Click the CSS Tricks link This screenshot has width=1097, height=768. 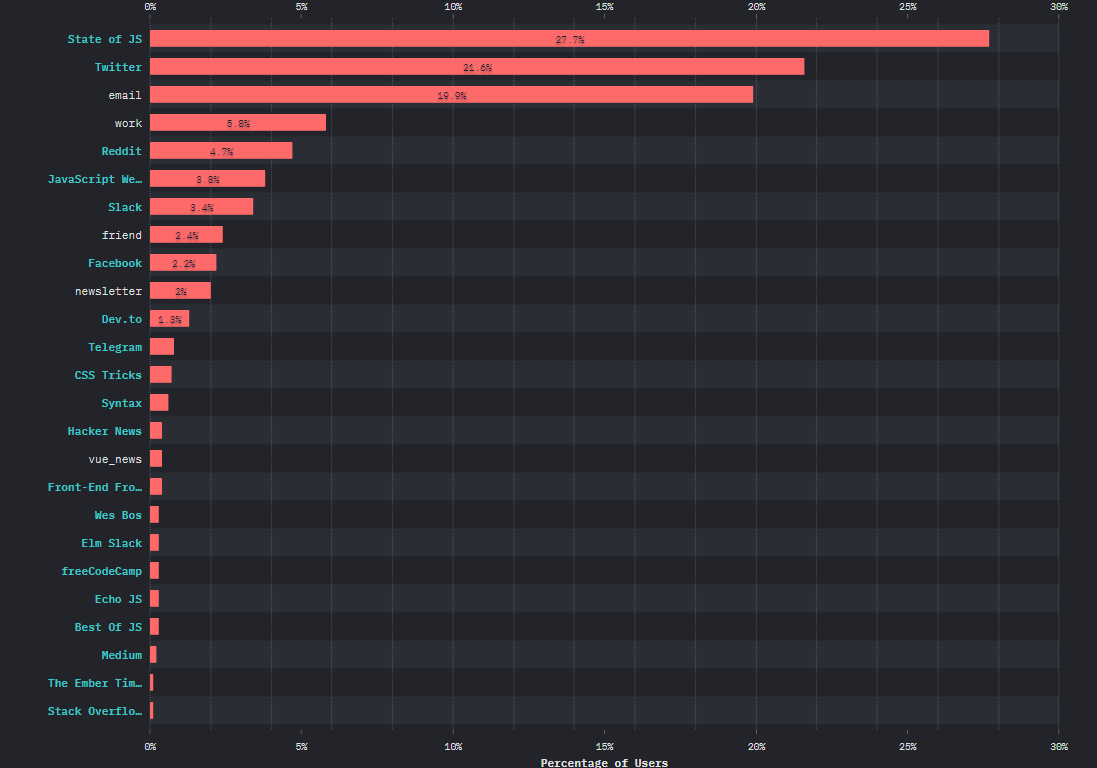[x=108, y=375]
